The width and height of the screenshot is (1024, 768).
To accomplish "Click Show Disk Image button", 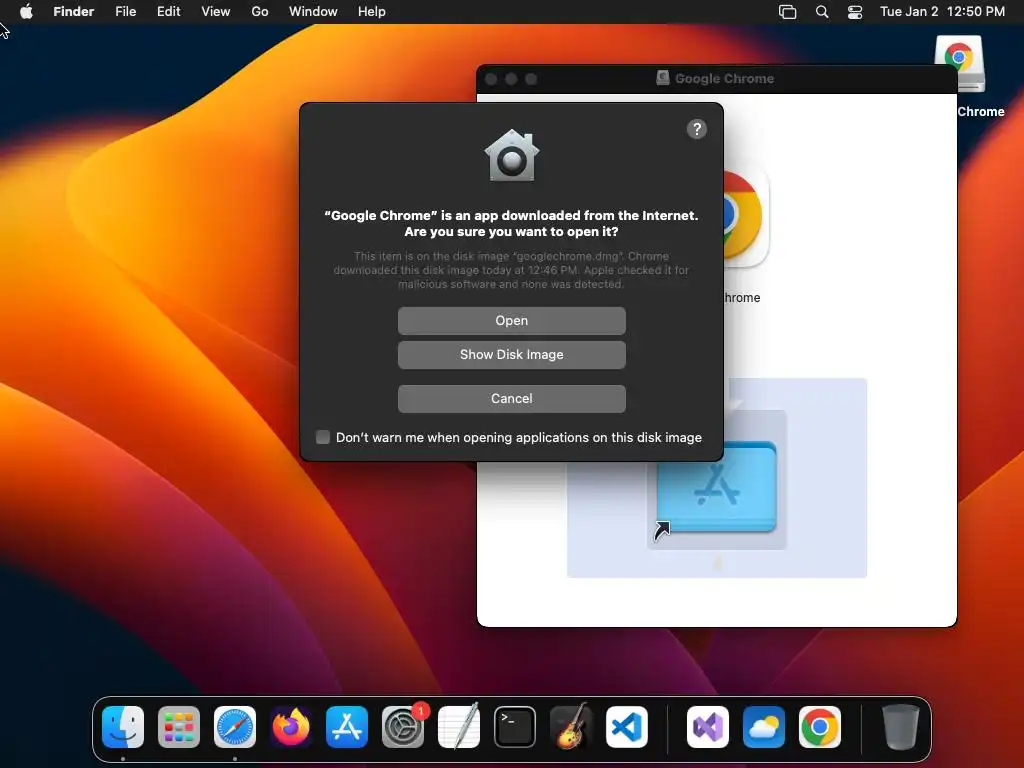I will [512, 355].
